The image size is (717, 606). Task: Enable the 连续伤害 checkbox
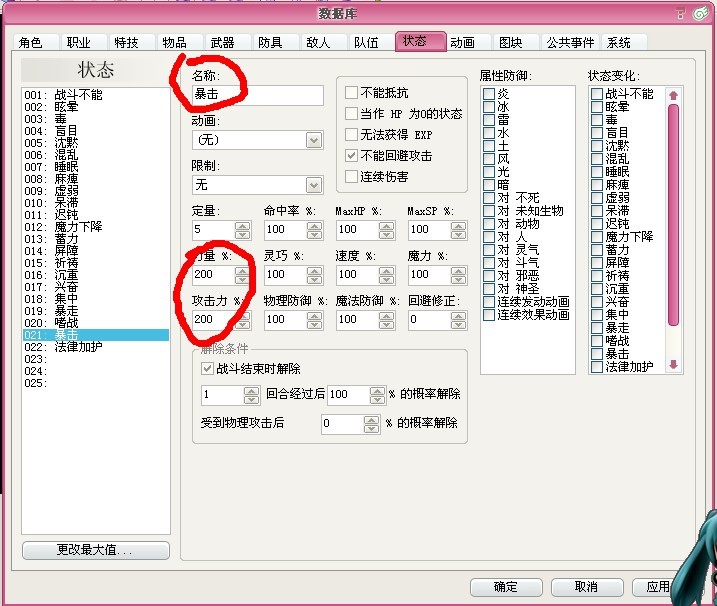click(351, 177)
